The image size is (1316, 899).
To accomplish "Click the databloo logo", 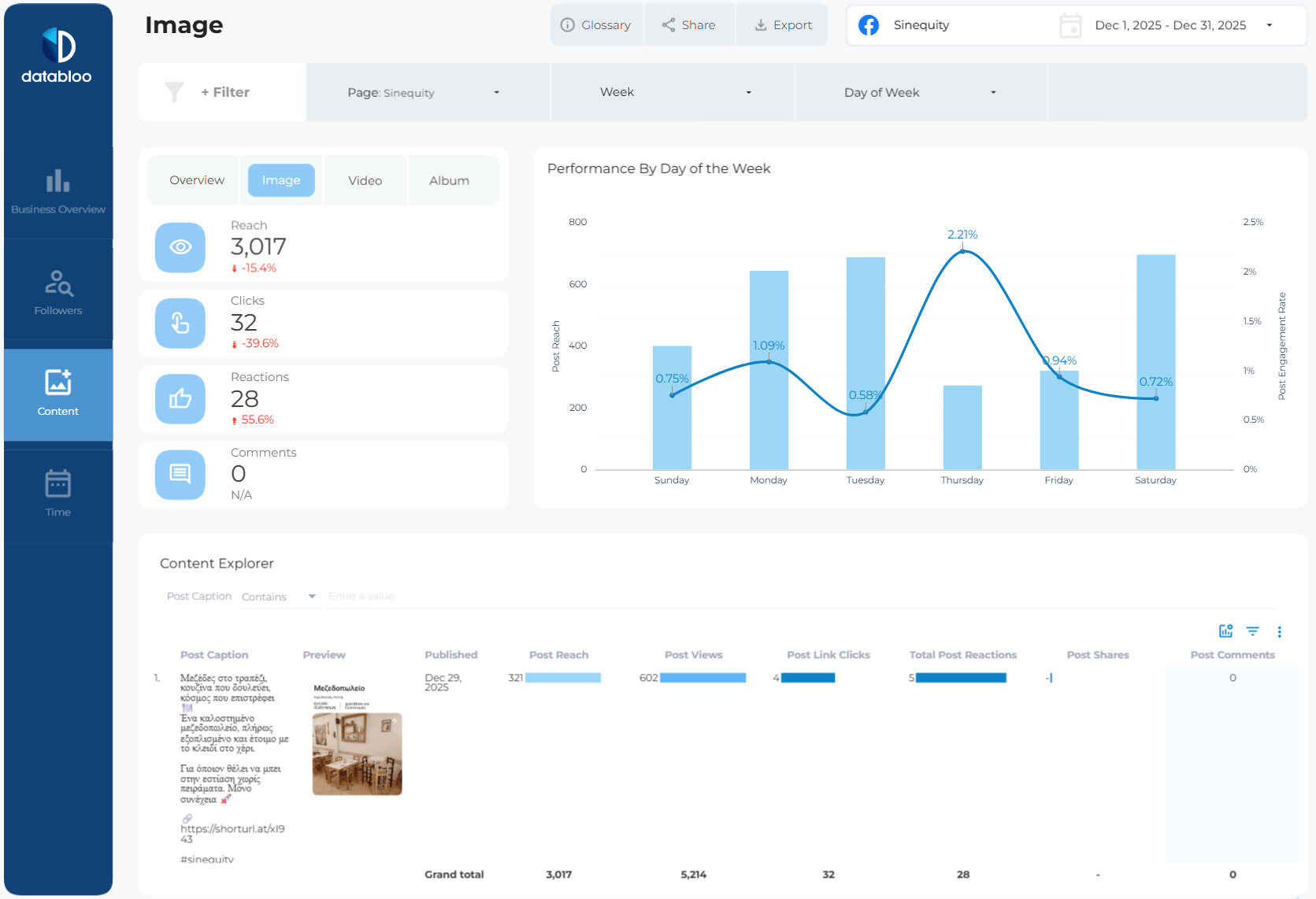I will pos(57,56).
